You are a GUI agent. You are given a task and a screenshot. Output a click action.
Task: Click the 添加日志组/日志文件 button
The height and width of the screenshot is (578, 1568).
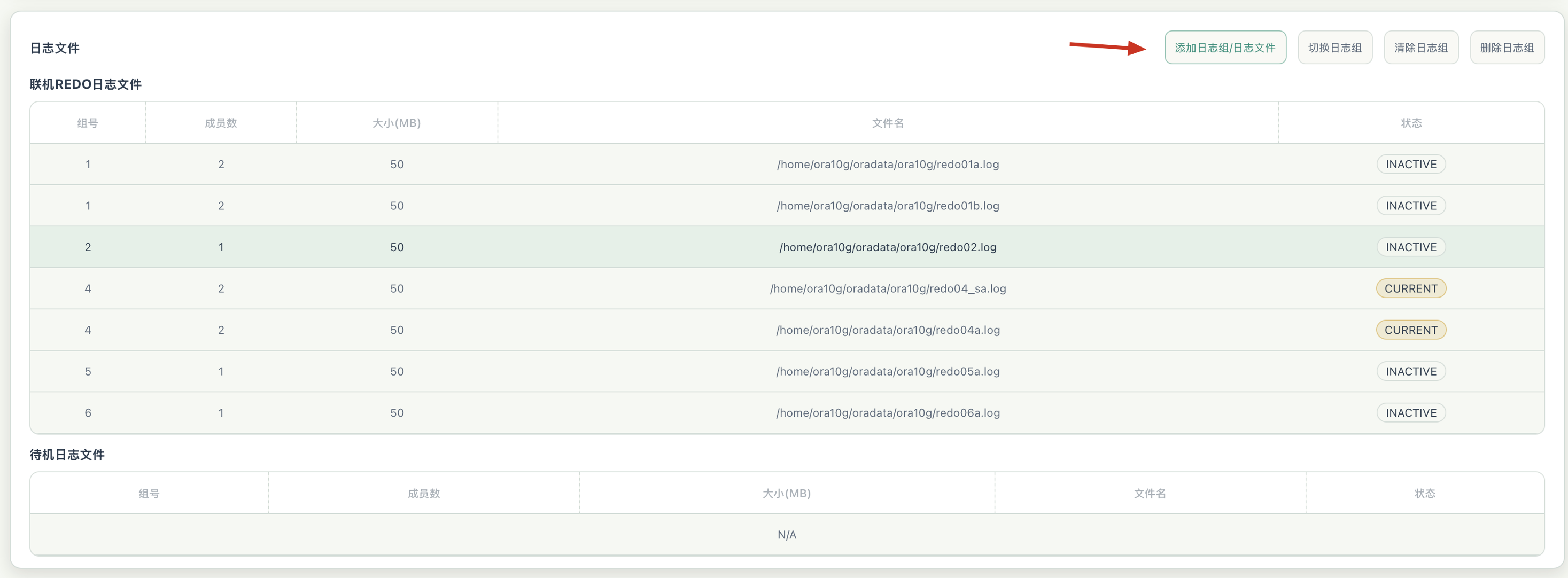[x=1225, y=48]
